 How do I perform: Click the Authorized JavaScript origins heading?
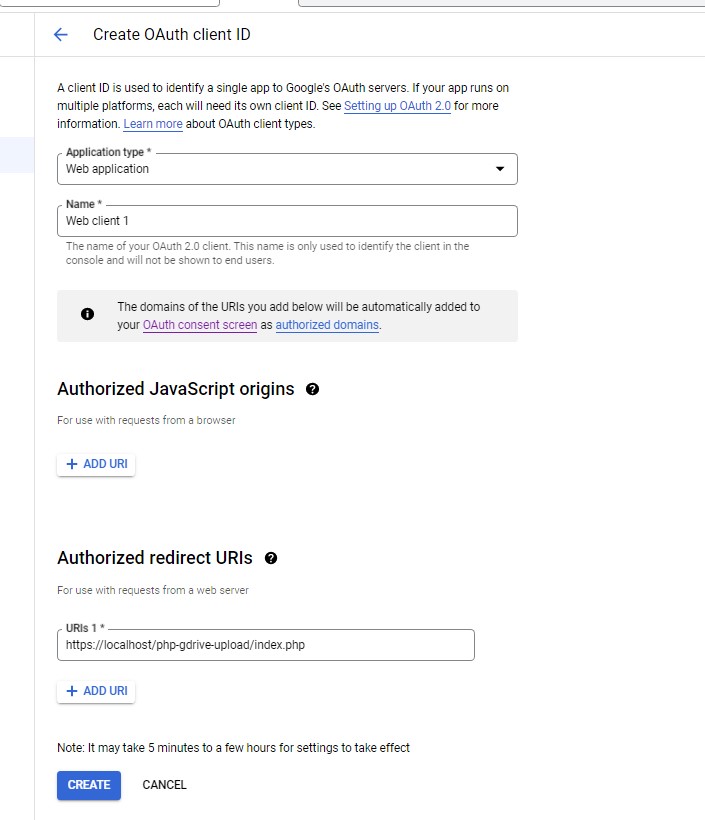[x=176, y=389]
